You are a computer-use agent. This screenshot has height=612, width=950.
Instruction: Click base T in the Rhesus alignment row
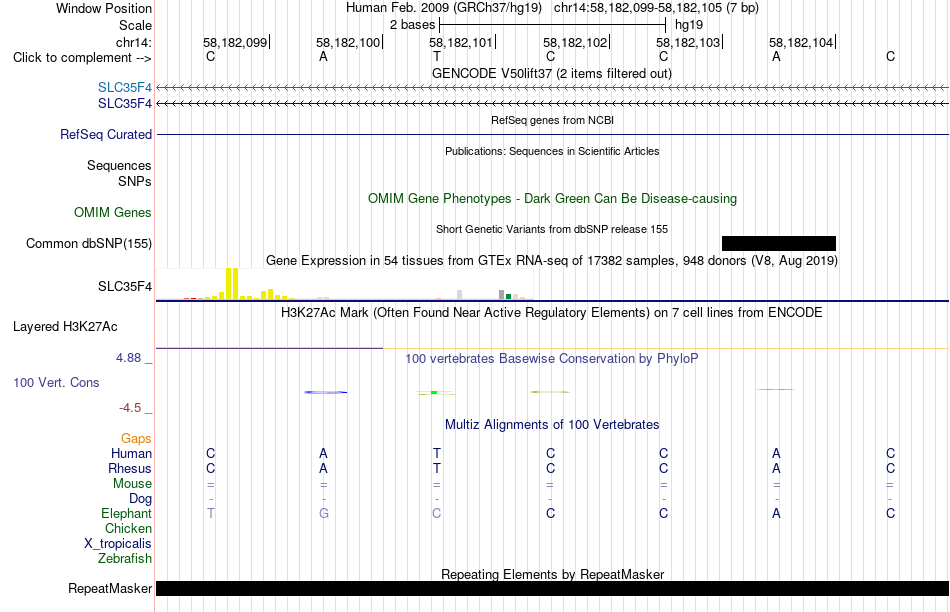click(437, 468)
